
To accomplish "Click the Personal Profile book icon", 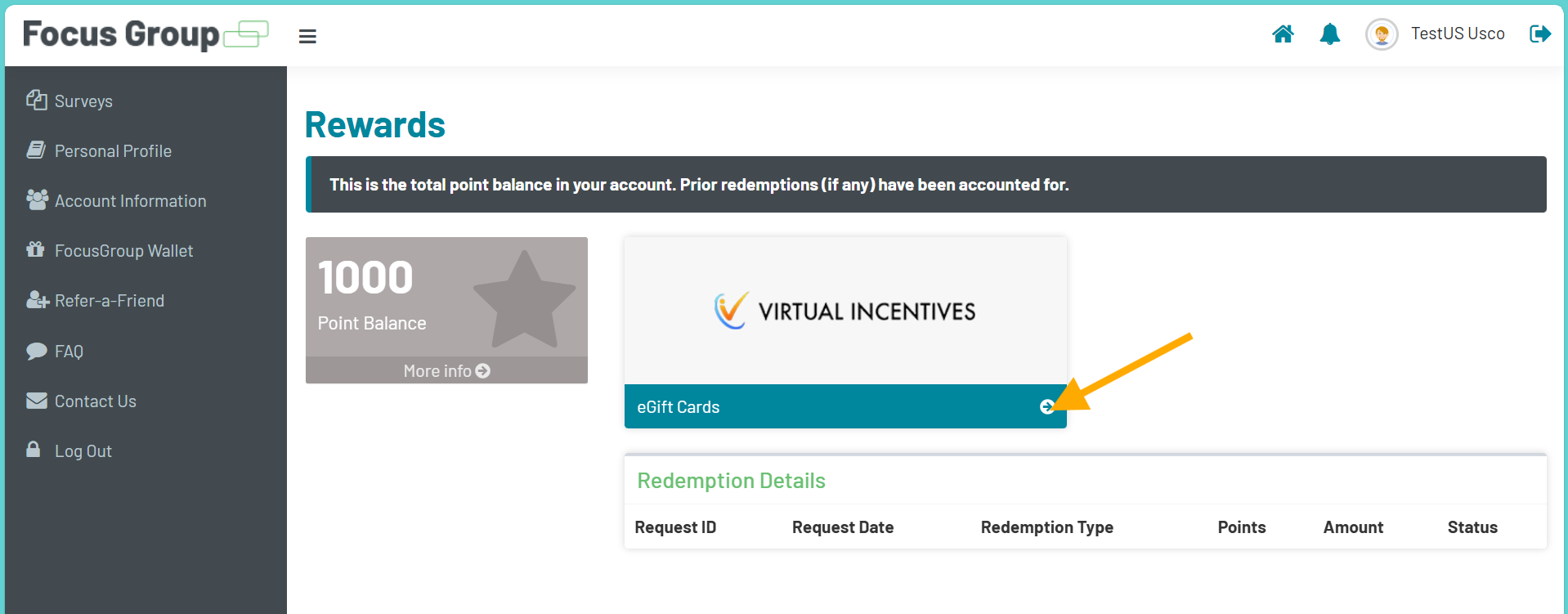I will tap(36, 150).
